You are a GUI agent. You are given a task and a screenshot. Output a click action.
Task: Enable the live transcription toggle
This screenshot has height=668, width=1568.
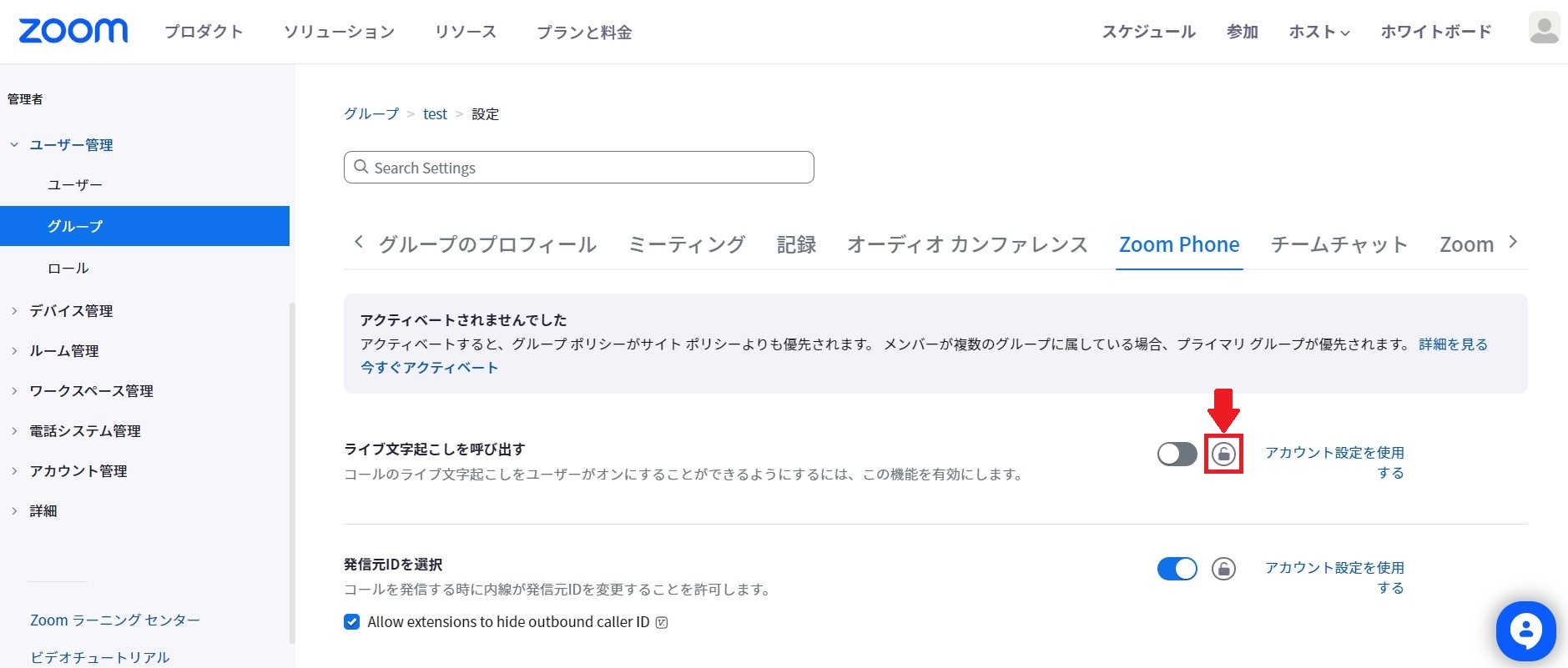pyautogui.click(x=1177, y=454)
